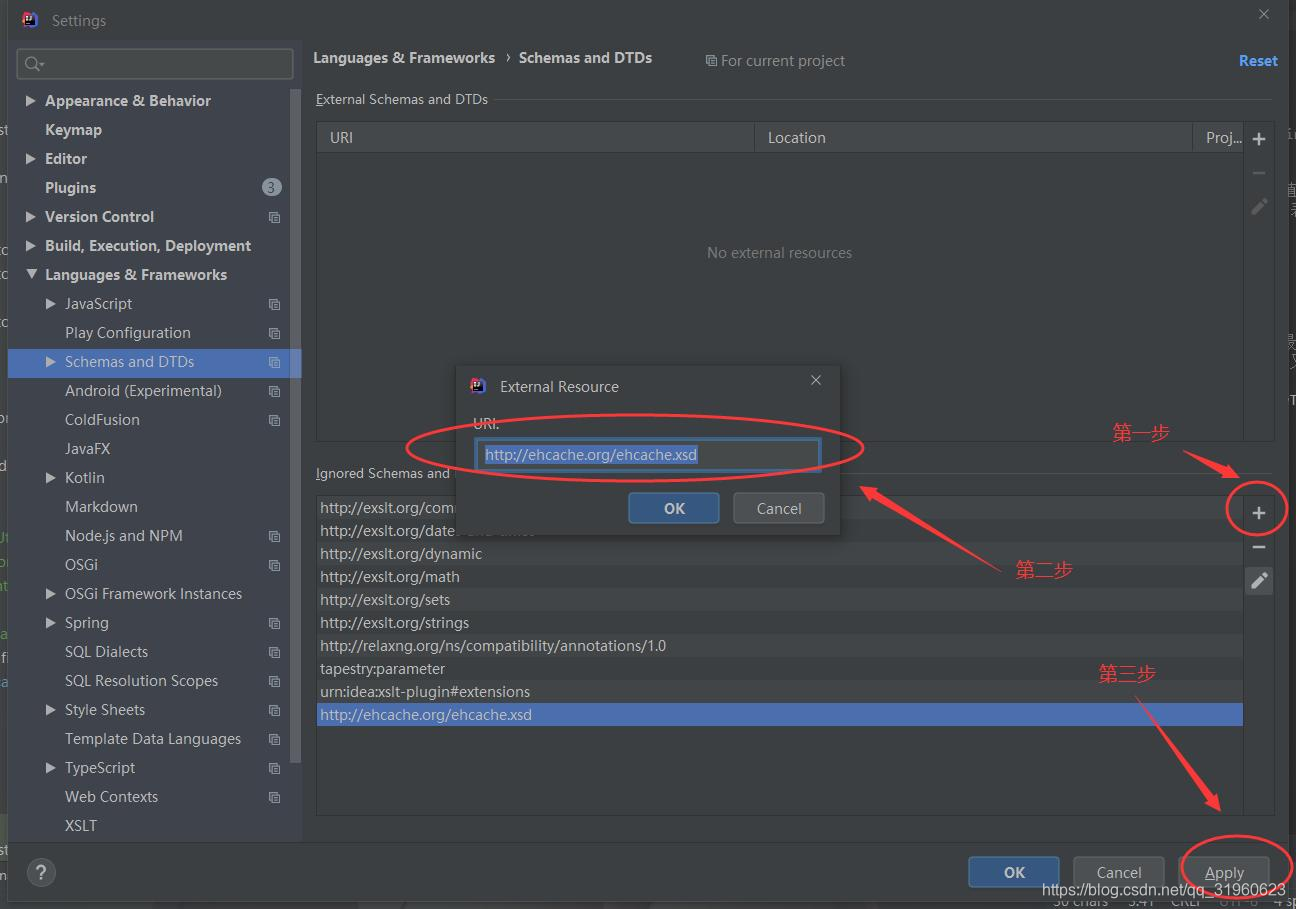The height and width of the screenshot is (909, 1296).
Task: Click the Location column header
Action: pos(973,138)
